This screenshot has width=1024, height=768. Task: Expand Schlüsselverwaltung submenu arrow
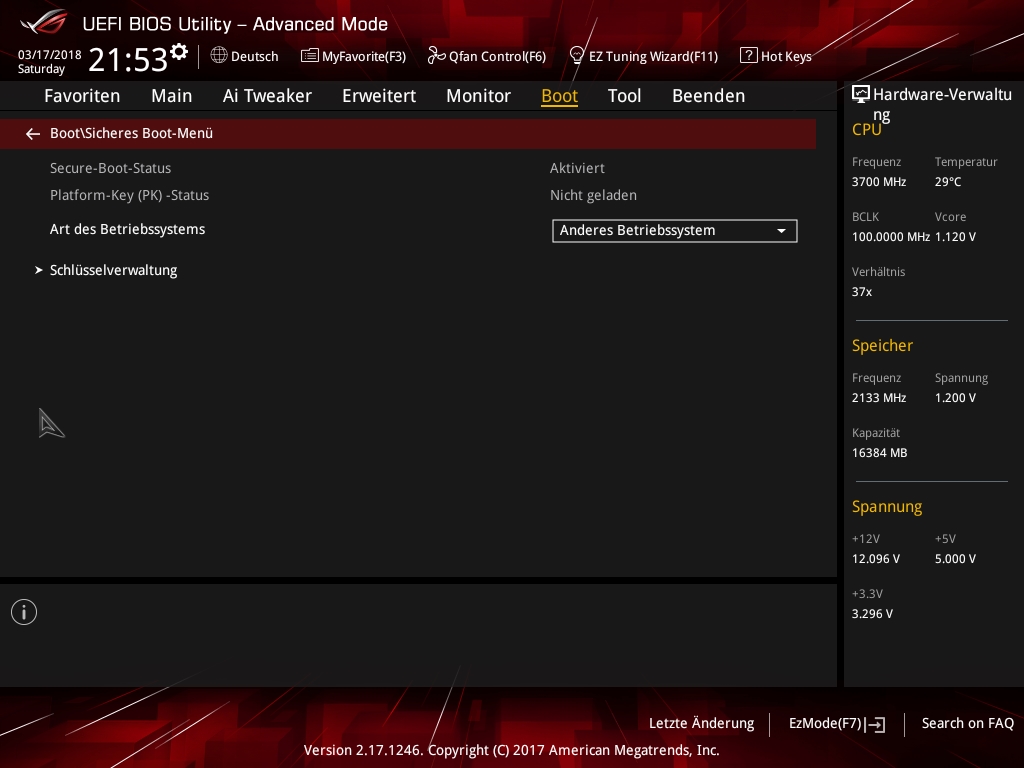click(x=39, y=270)
